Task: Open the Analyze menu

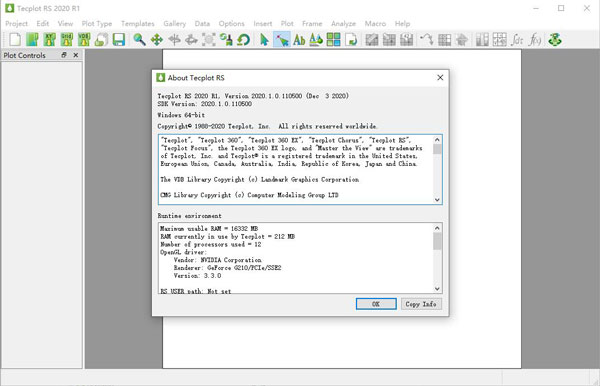Action: [343, 24]
